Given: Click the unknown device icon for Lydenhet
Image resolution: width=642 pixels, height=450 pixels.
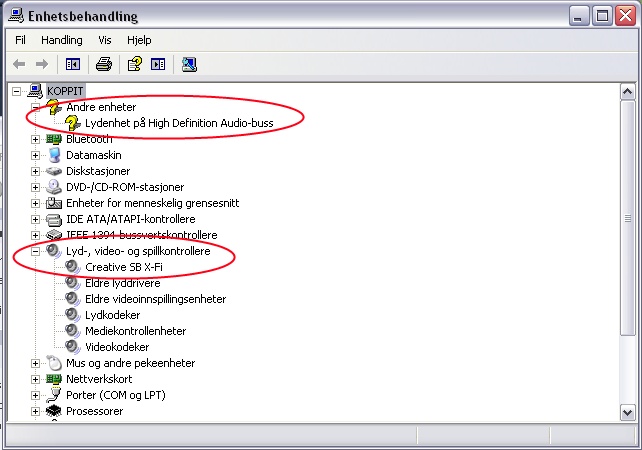Looking at the screenshot, I should pyautogui.click(x=72, y=123).
